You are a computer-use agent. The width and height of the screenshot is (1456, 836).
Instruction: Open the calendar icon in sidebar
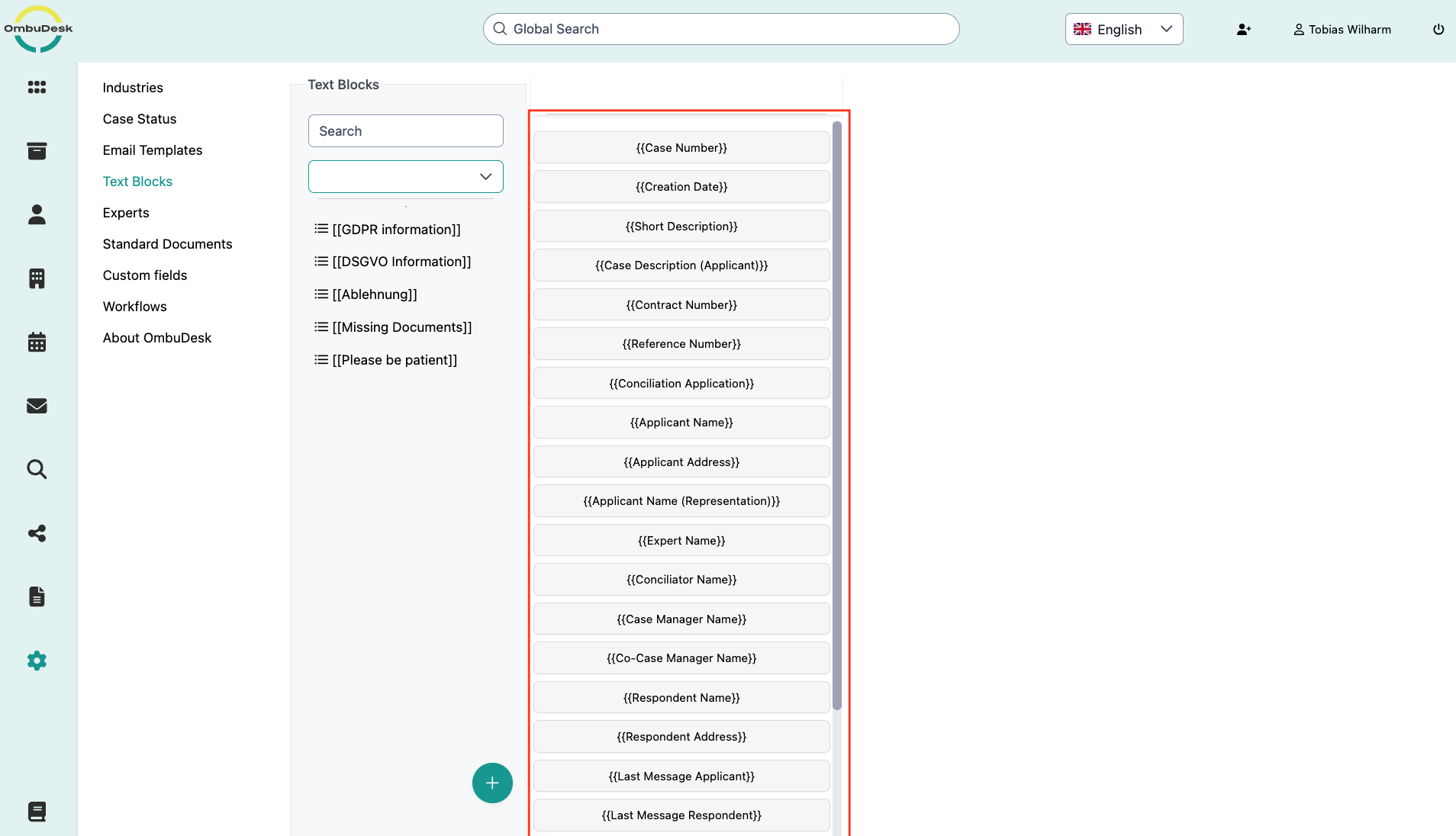tap(37, 342)
